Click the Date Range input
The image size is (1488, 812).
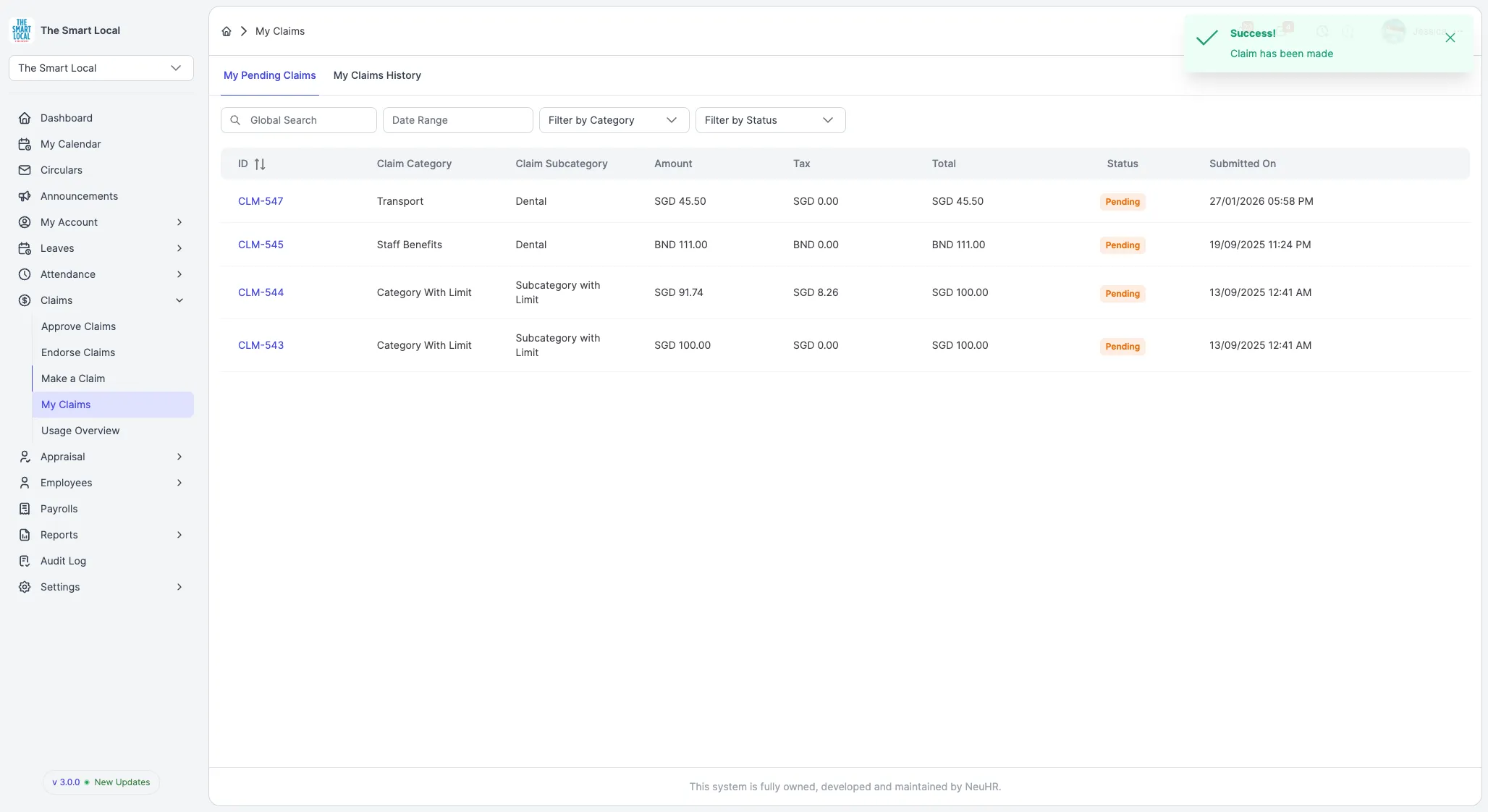[x=457, y=120]
